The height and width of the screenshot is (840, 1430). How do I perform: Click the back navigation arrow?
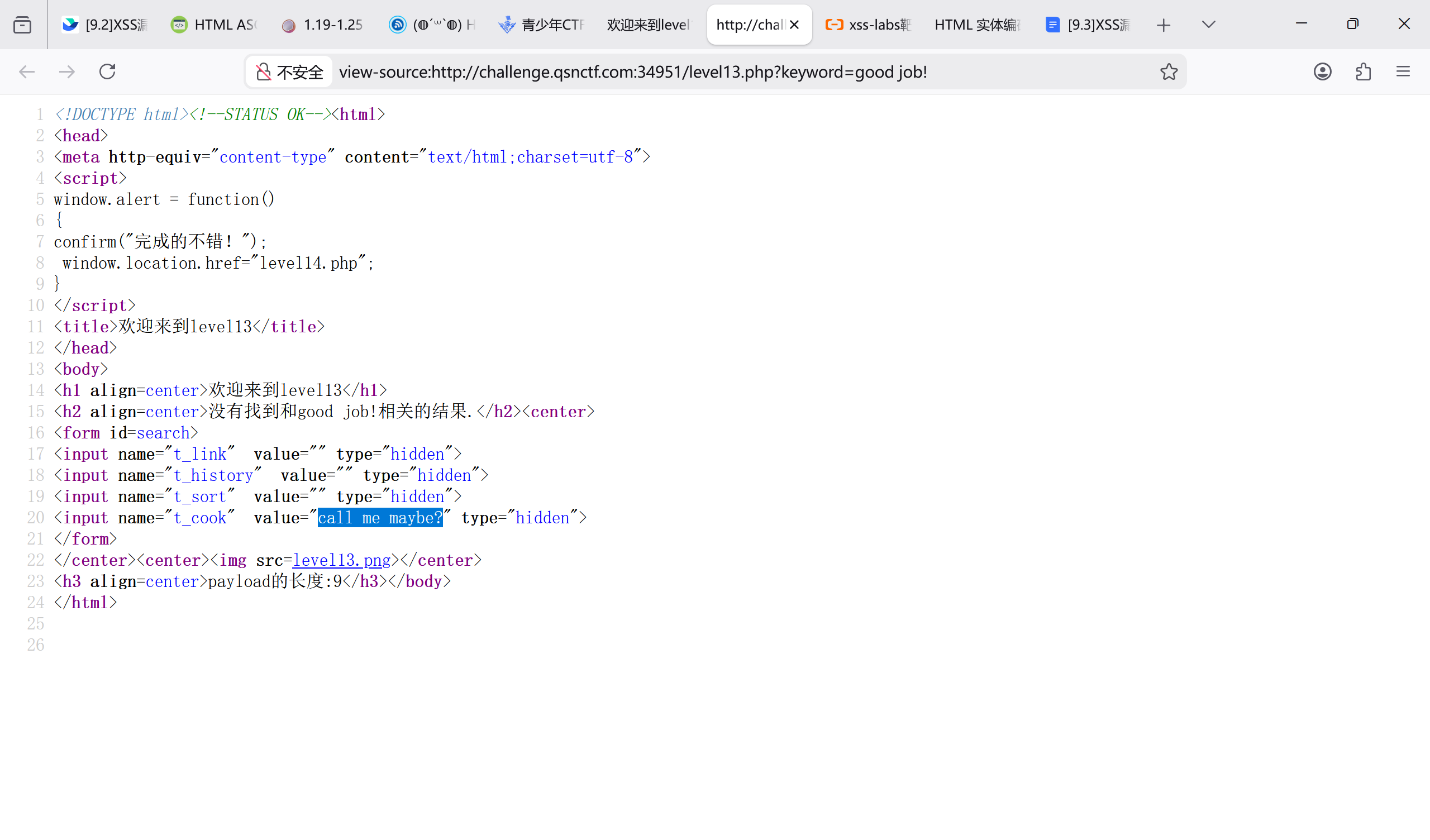[27, 71]
